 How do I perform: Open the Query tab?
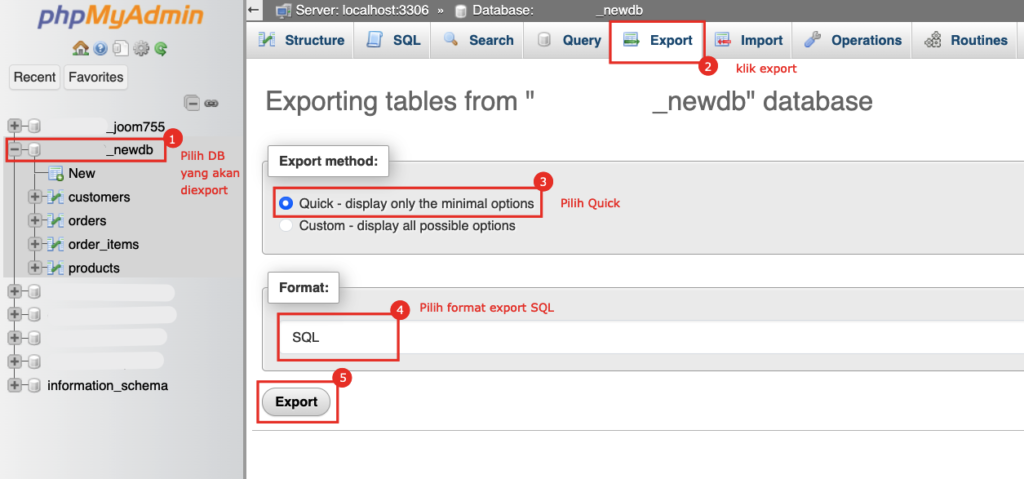(x=568, y=41)
